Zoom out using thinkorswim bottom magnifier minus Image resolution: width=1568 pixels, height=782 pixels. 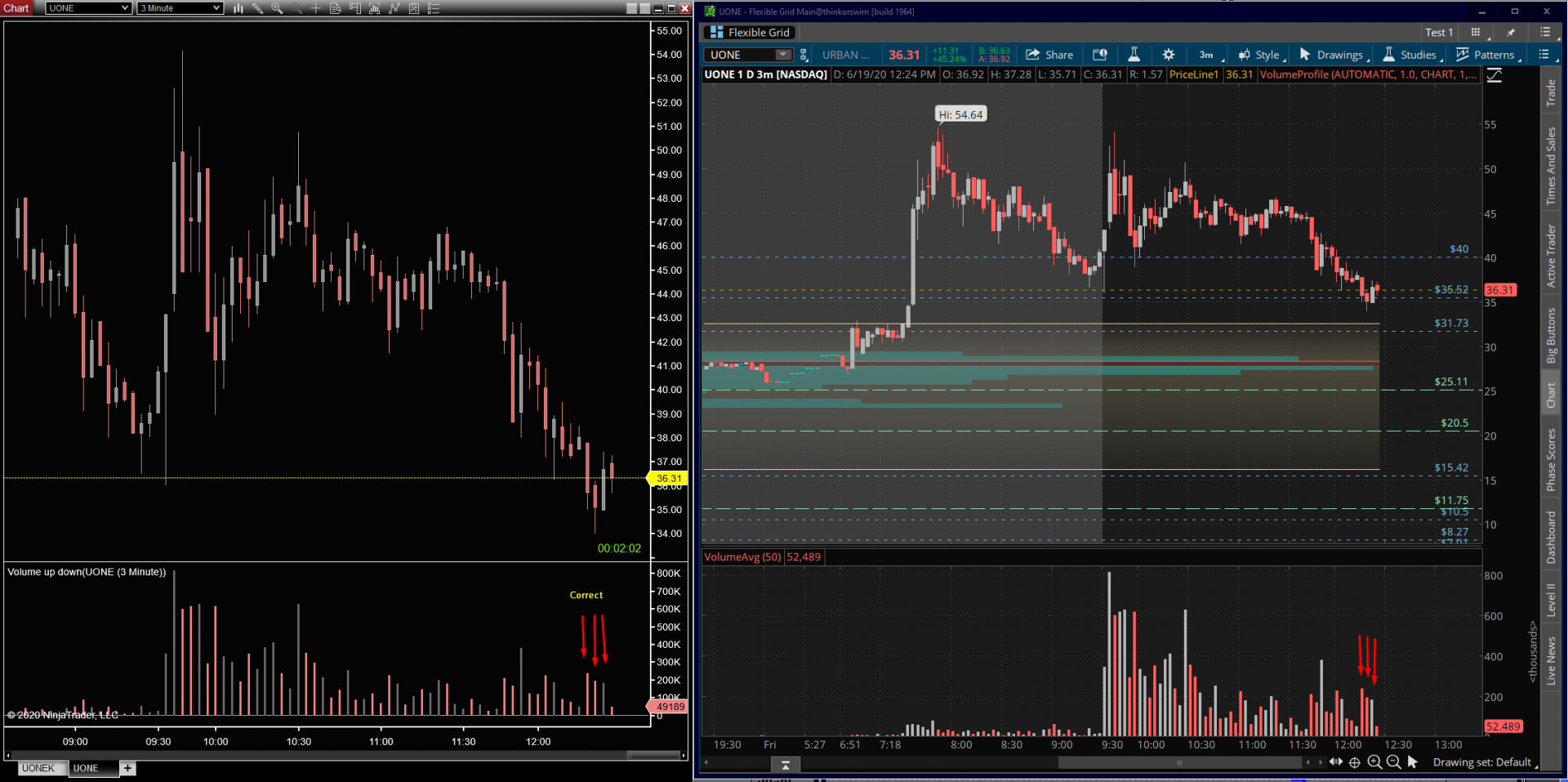click(1393, 762)
